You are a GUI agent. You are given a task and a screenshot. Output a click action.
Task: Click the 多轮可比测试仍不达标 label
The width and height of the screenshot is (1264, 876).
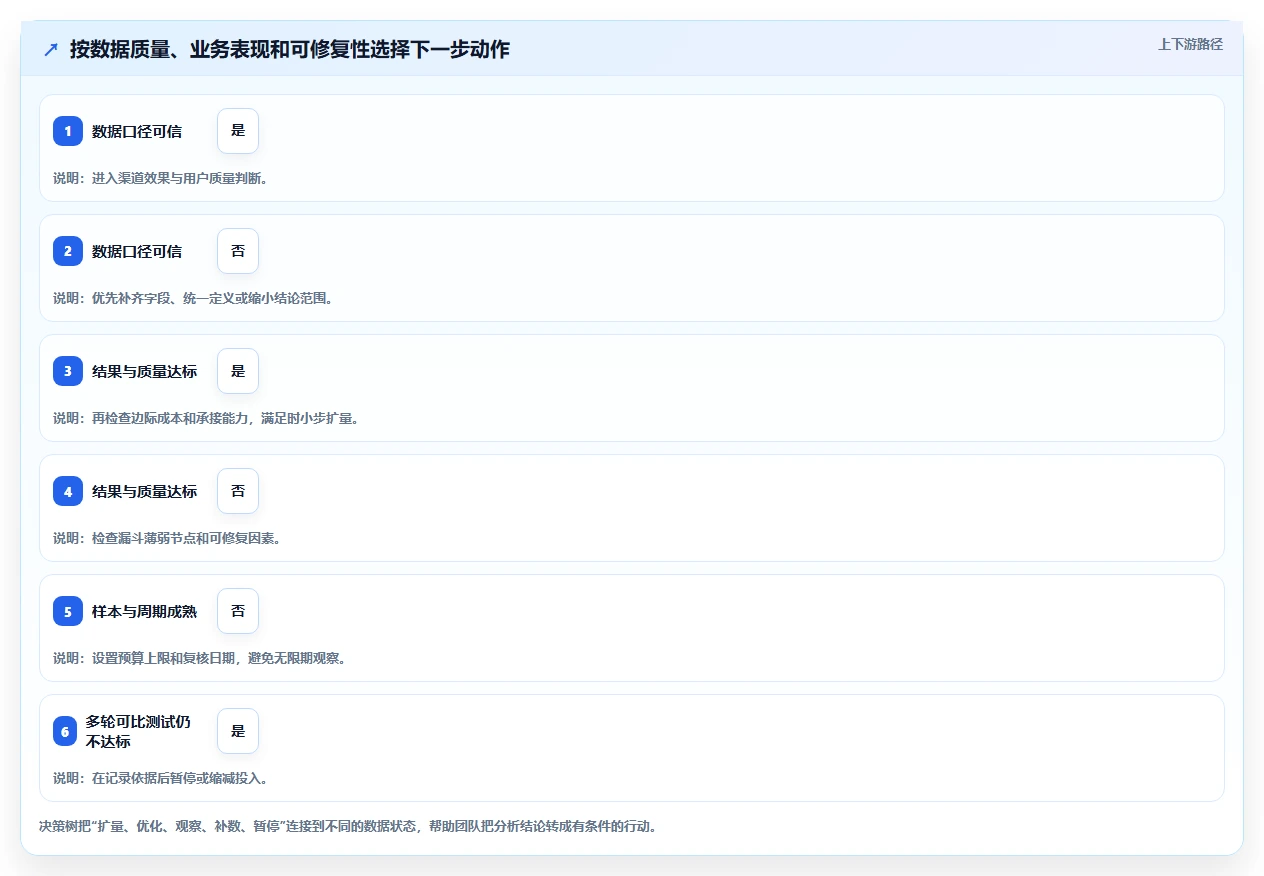coord(138,731)
